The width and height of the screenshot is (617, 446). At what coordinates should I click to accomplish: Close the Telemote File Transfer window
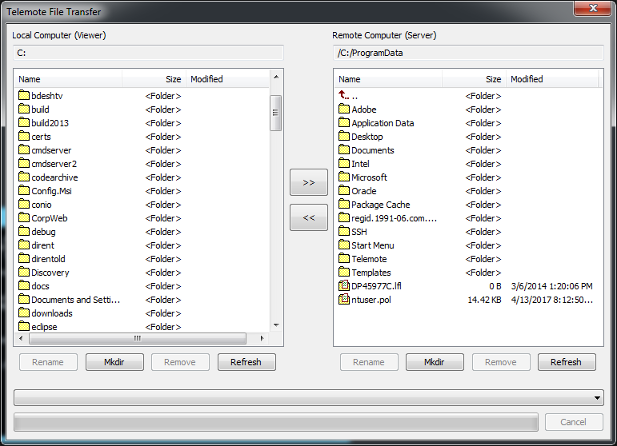click(593, 8)
